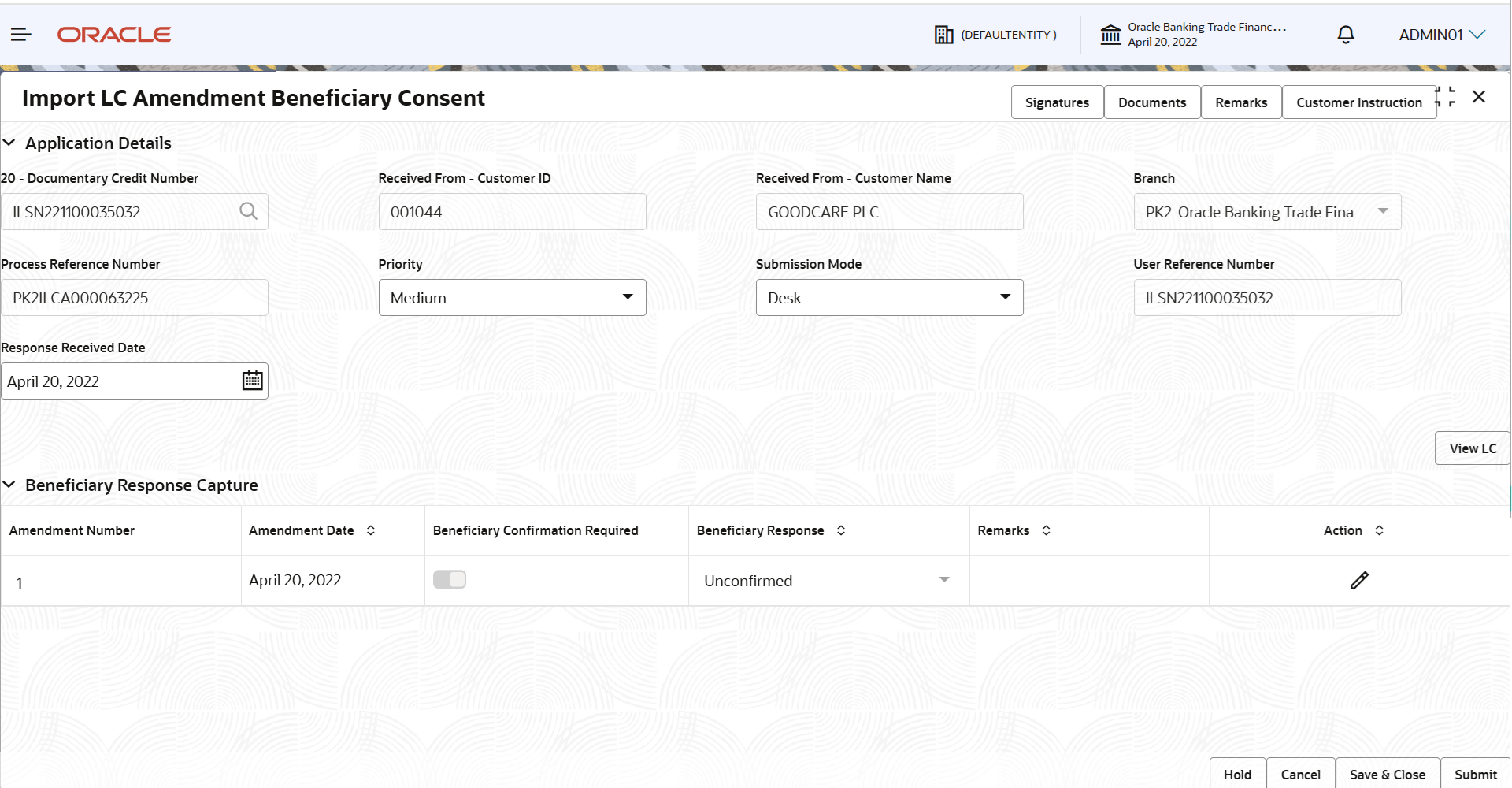Open the Response Received Date calendar icon
Image resolution: width=1512 pixels, height=788 pixels.
pyautogui.click(x=252, y=381)
